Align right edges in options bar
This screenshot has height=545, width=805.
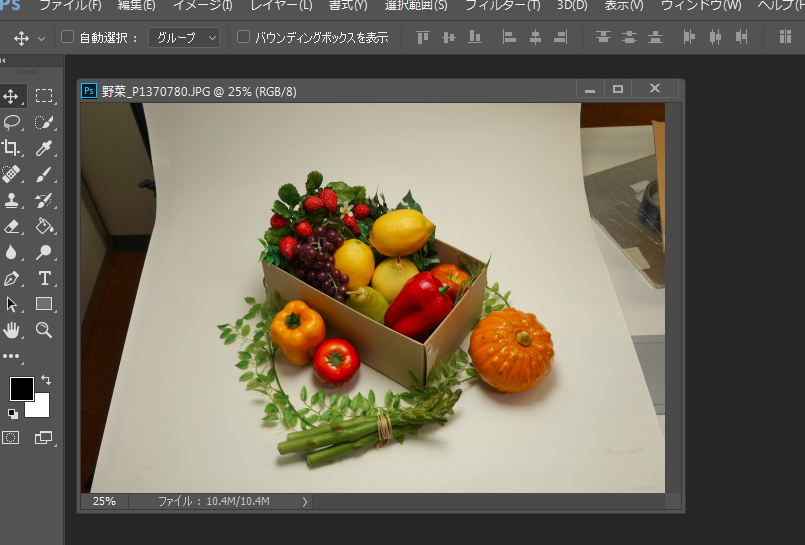[x=561, y=37]
